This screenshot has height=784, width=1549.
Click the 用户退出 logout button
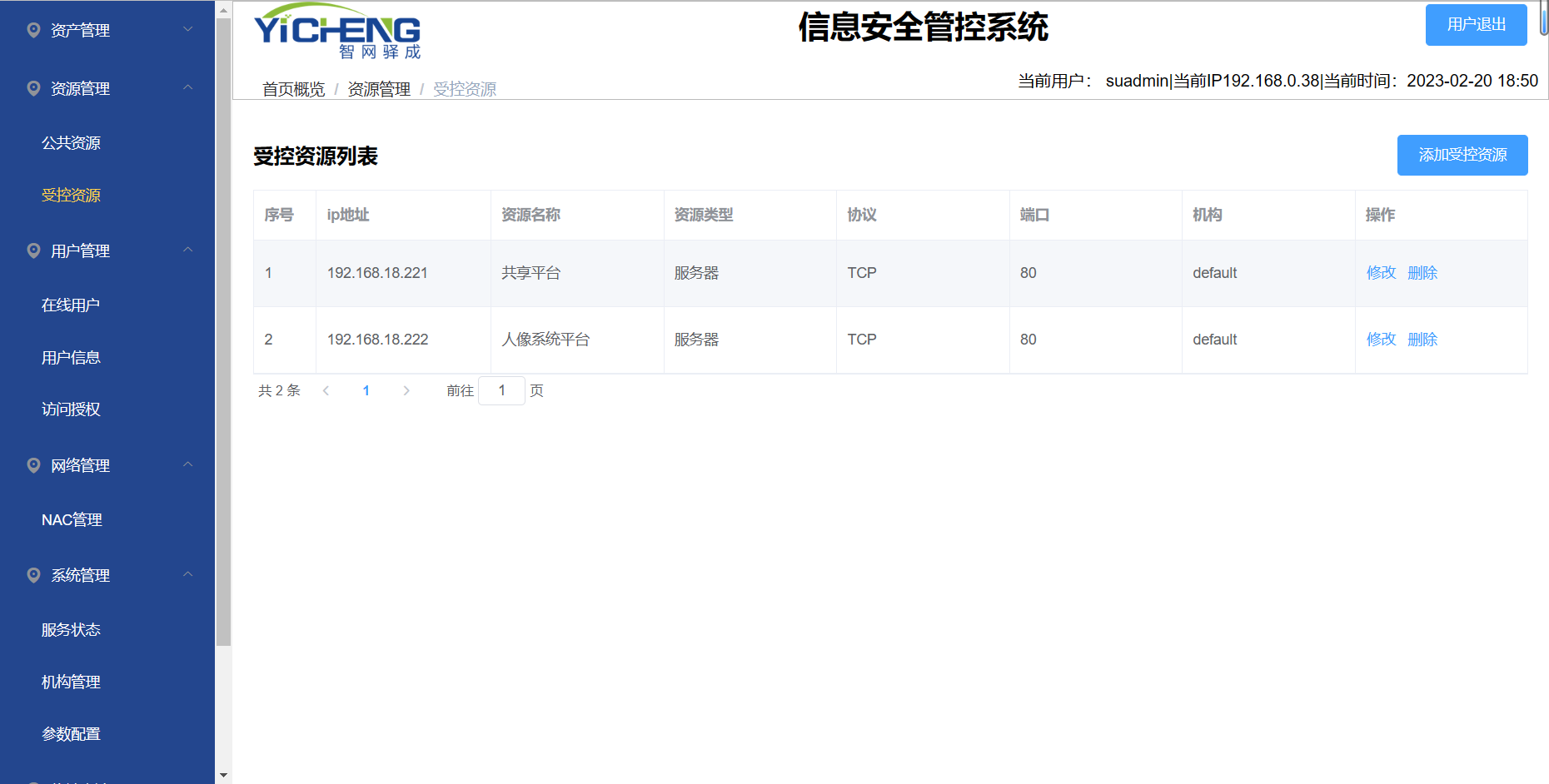coord(1476,25)
